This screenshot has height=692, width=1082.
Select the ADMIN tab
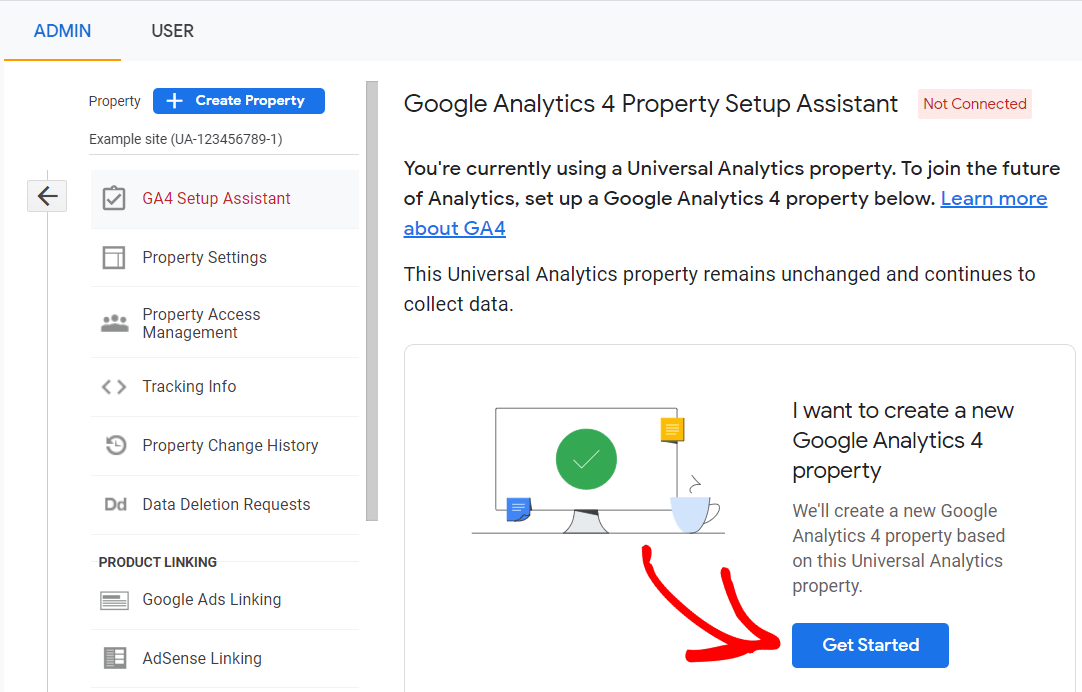tap(62, 31)
